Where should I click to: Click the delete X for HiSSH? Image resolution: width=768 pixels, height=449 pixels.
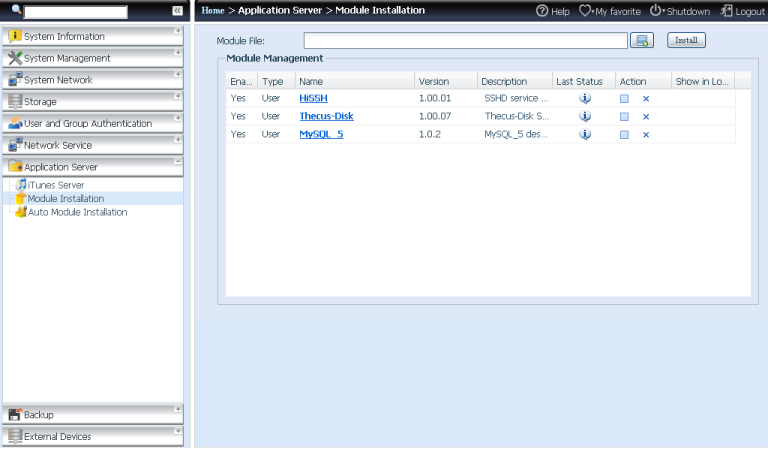[x=646, y=99]
